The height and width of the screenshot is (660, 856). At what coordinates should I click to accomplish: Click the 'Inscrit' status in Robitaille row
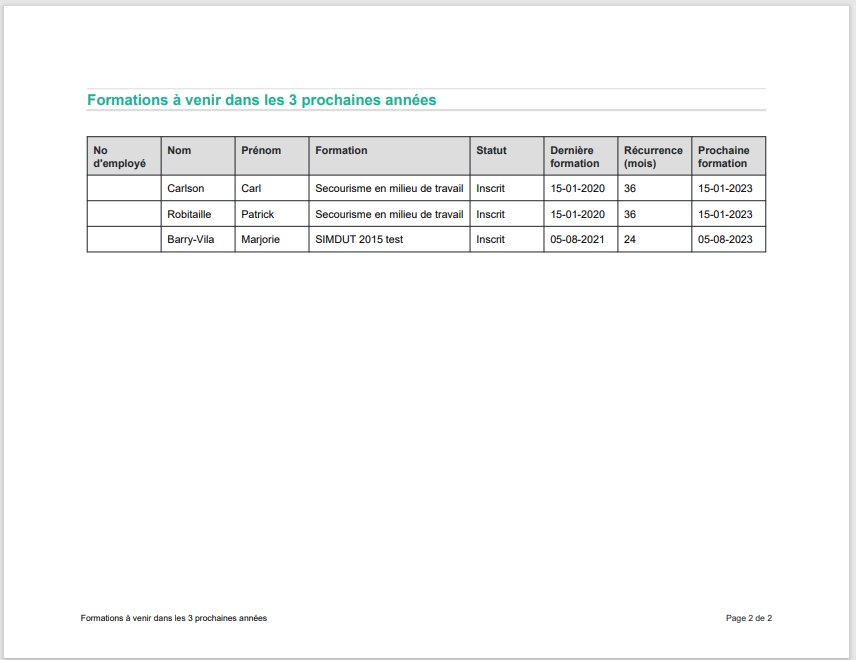(507, 214)
